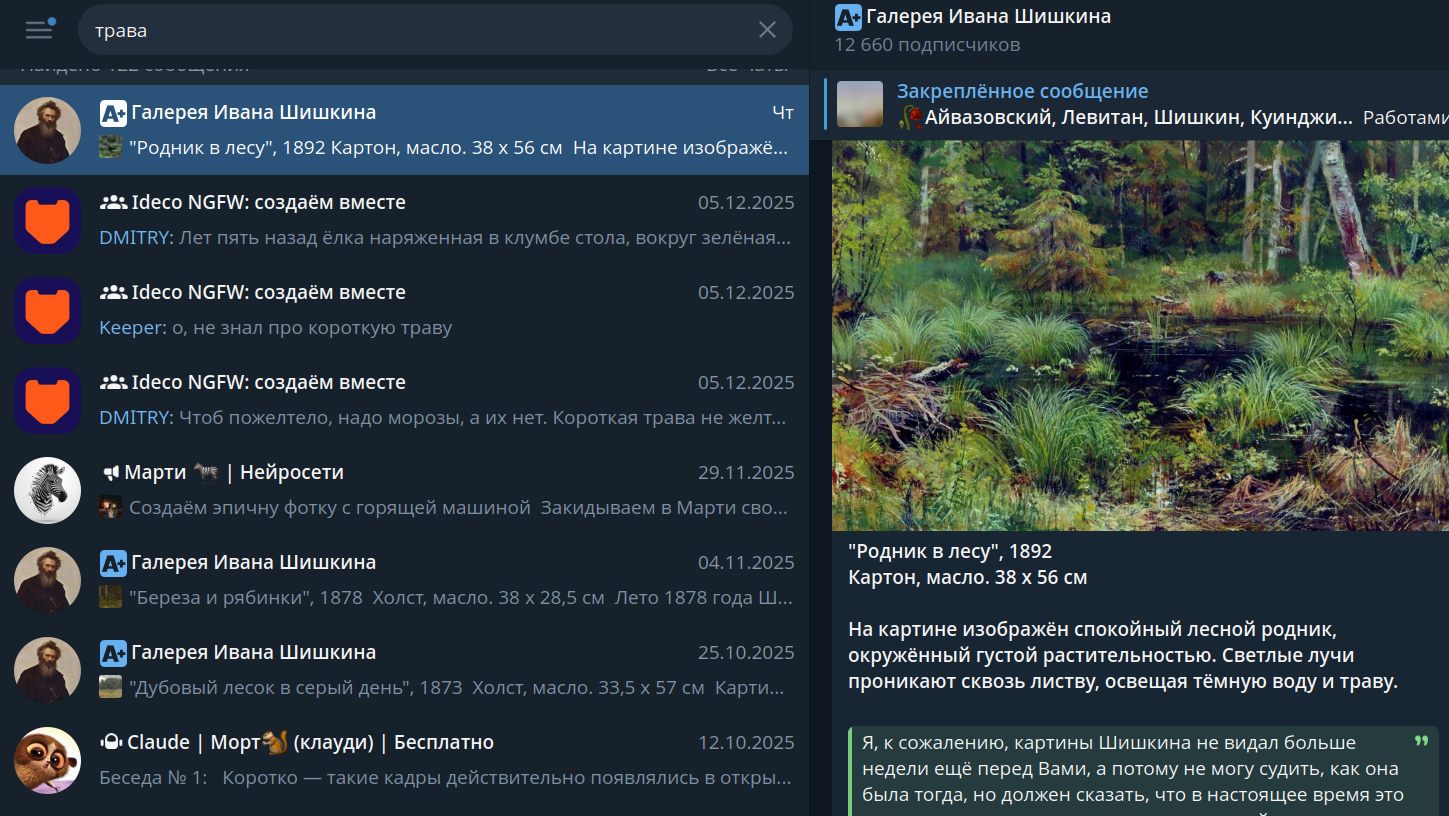
Task: Click the date "12.10.2025" in Claude row
Action: pos(746,743)
